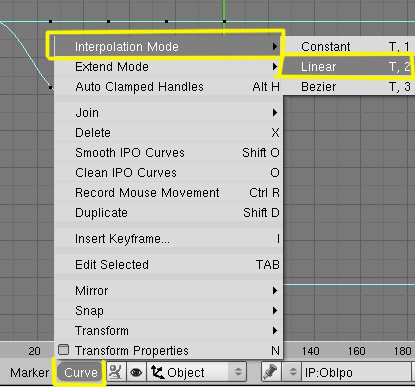This screenshot has width=415, height=387.
Task: Open the Join submenu
Action: click(x=168, y=113)
